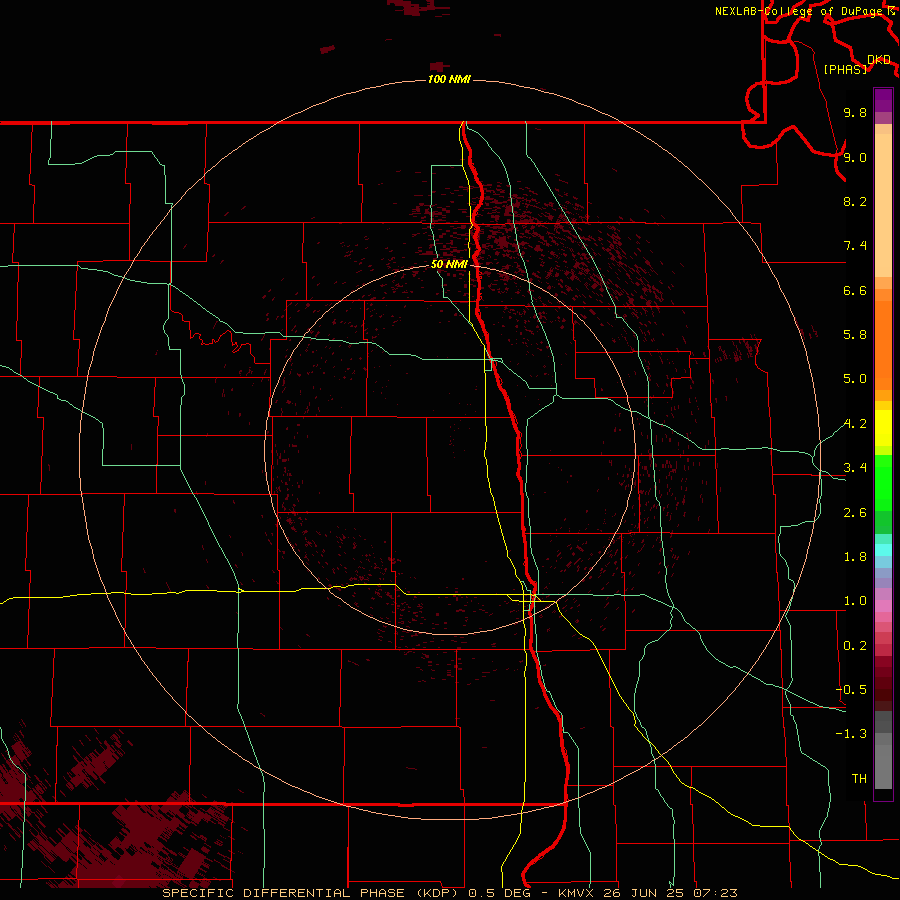Click the "0.5 DEG" tilt text in caption
The height and width of the screenshot is (900, 900).
coord(503,893)
